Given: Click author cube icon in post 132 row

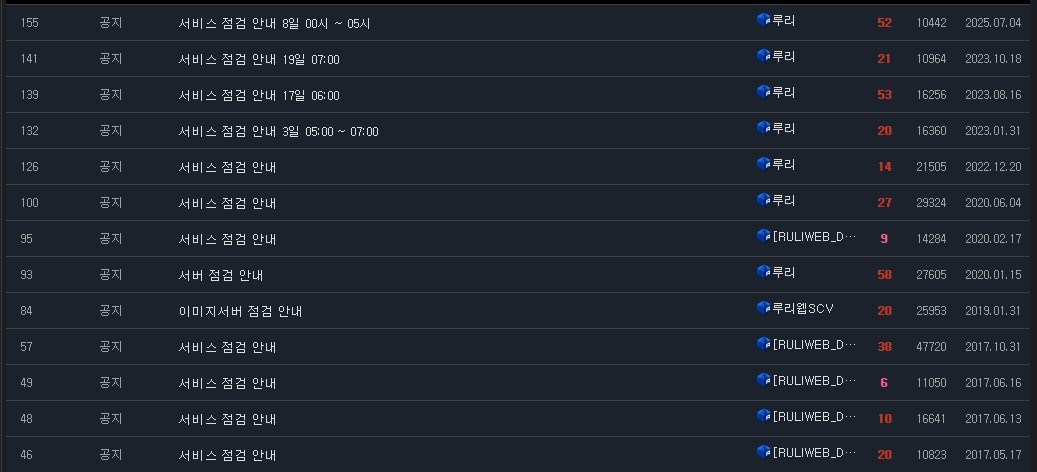Looking at the screenshot, I should point(764,128).
